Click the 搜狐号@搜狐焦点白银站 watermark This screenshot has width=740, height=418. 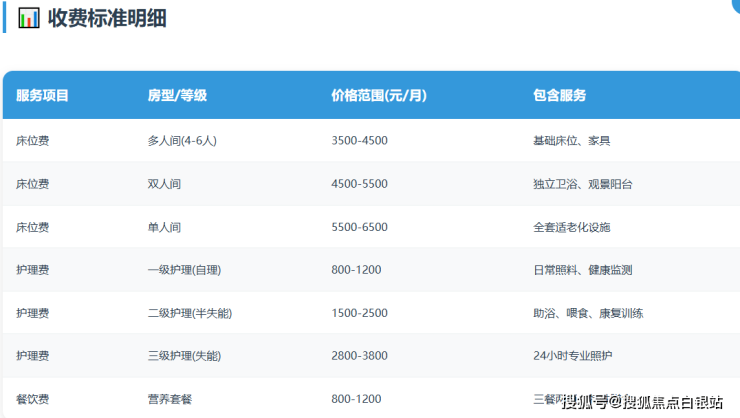(642, 402)
